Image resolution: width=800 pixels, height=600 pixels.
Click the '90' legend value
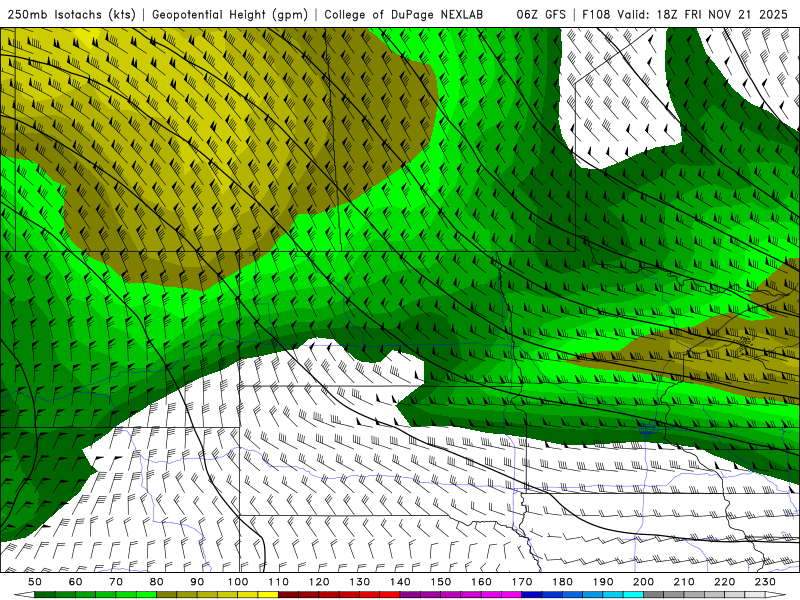(197, 582)
